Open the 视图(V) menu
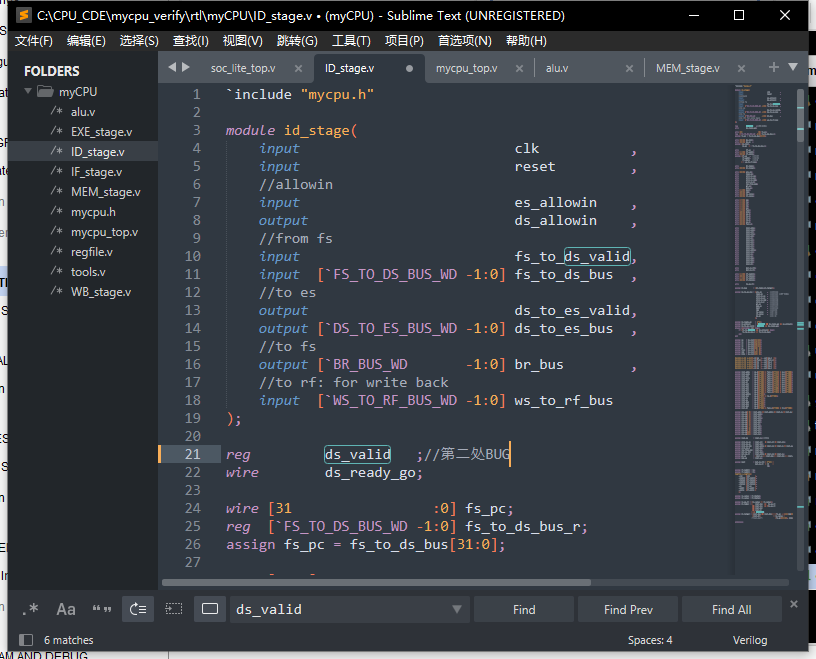816x659 pixels. click(x=243, y=41)
